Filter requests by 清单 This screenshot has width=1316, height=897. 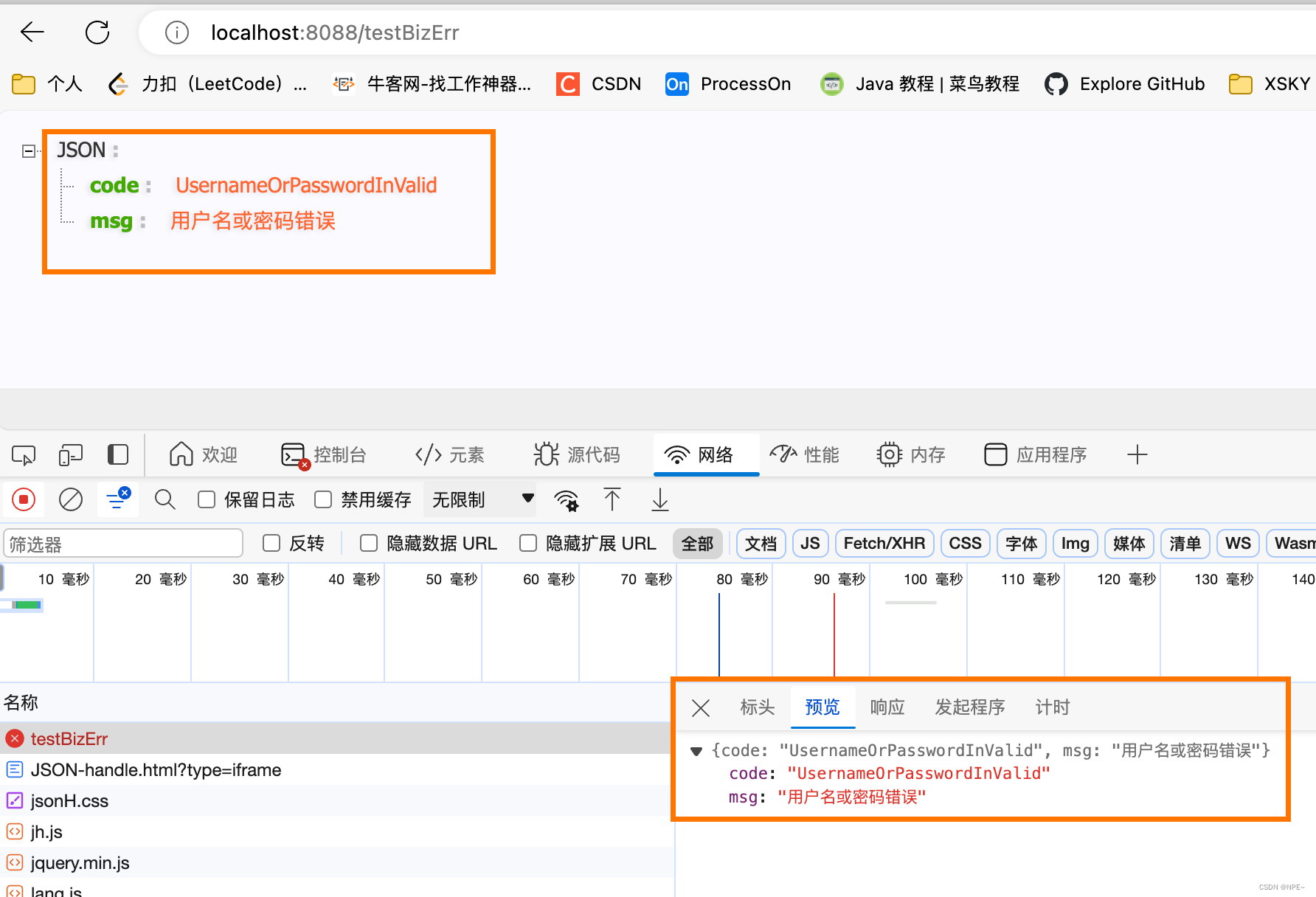1185,544
